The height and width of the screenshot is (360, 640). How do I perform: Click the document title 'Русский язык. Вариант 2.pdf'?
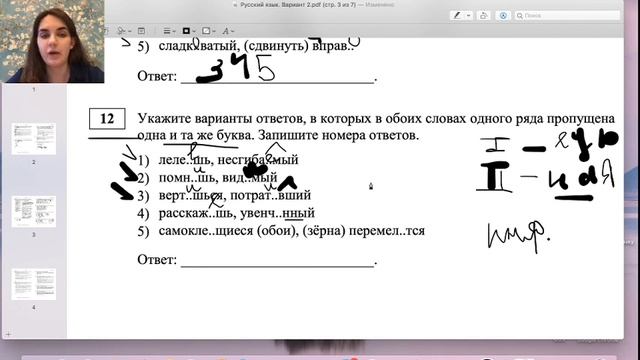pos(281,5)
